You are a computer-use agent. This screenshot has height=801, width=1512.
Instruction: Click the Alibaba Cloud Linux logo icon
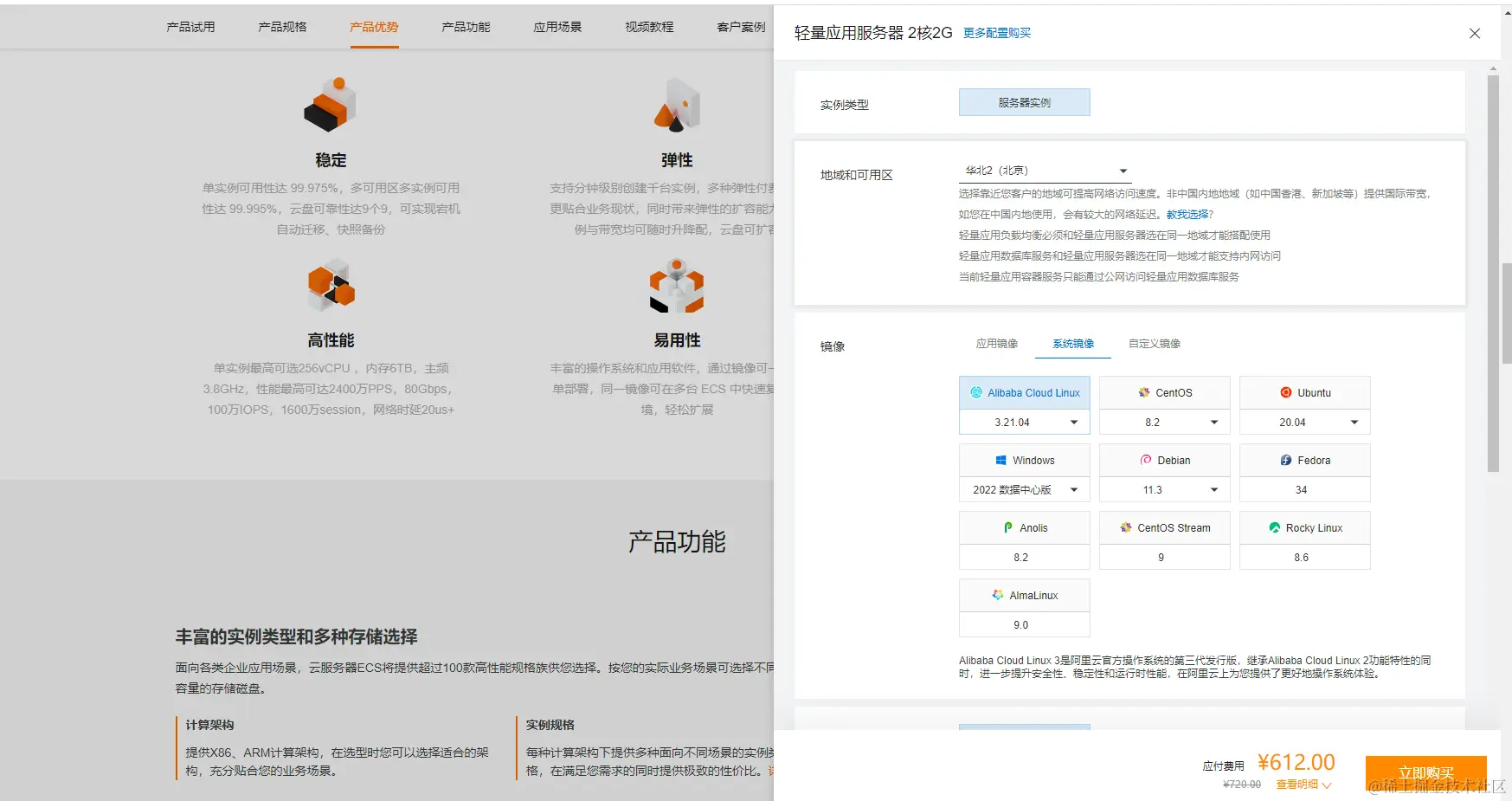point(976,392)
